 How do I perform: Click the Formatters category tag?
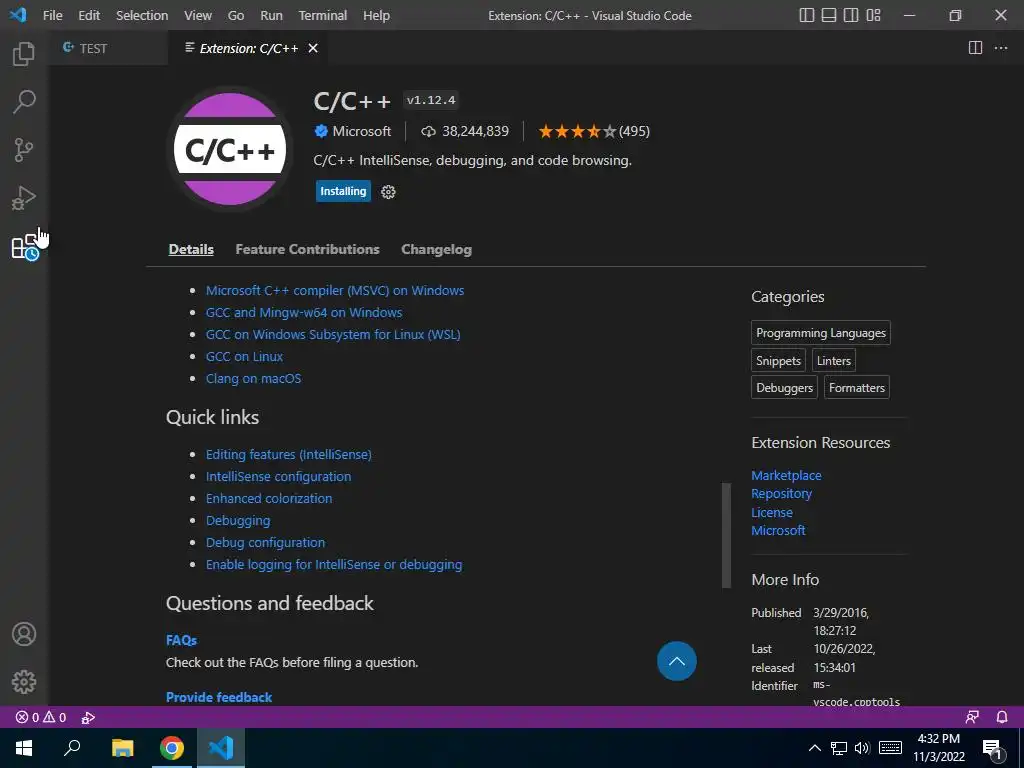[857, 387]
